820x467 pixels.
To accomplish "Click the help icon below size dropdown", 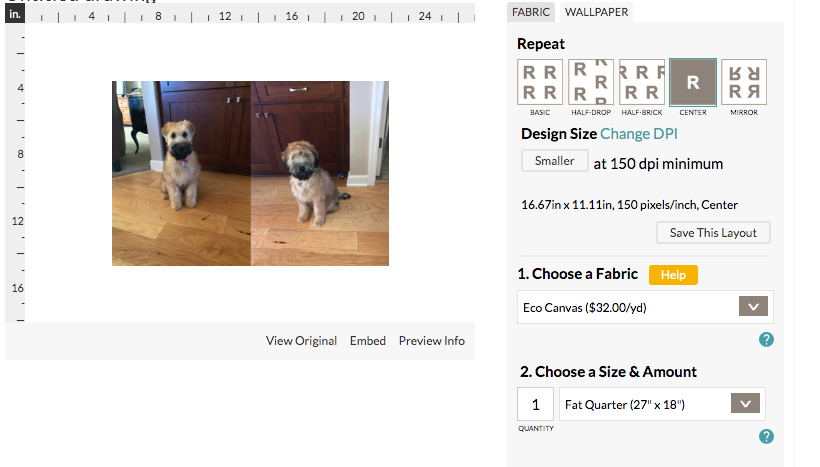I will coord(766,436).
